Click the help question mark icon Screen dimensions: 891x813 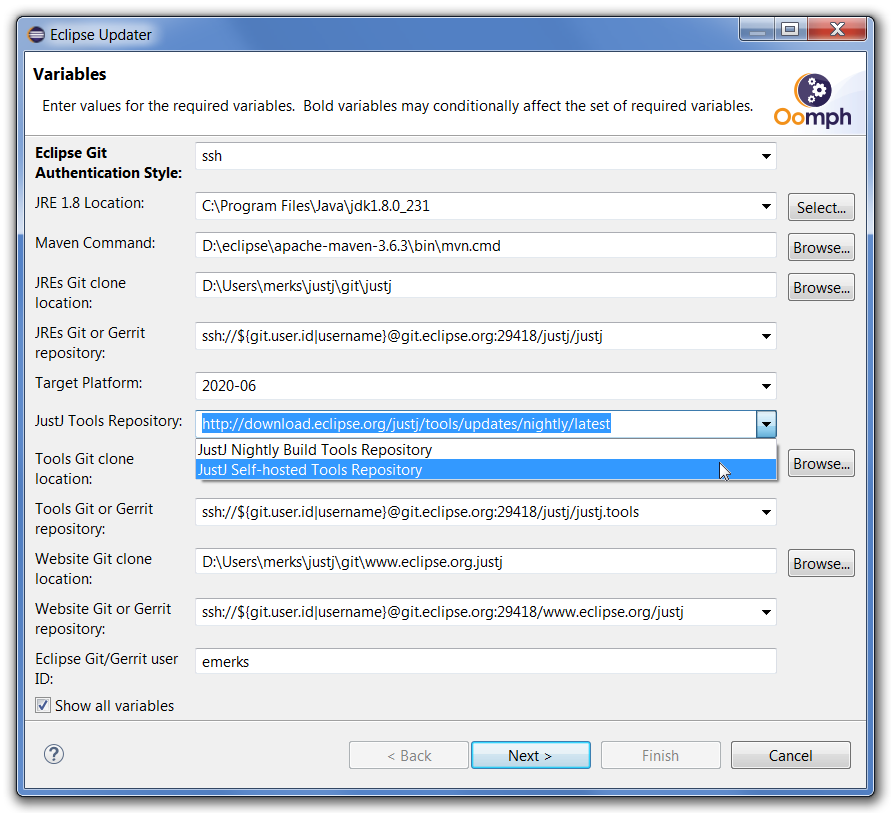(54, 755)
